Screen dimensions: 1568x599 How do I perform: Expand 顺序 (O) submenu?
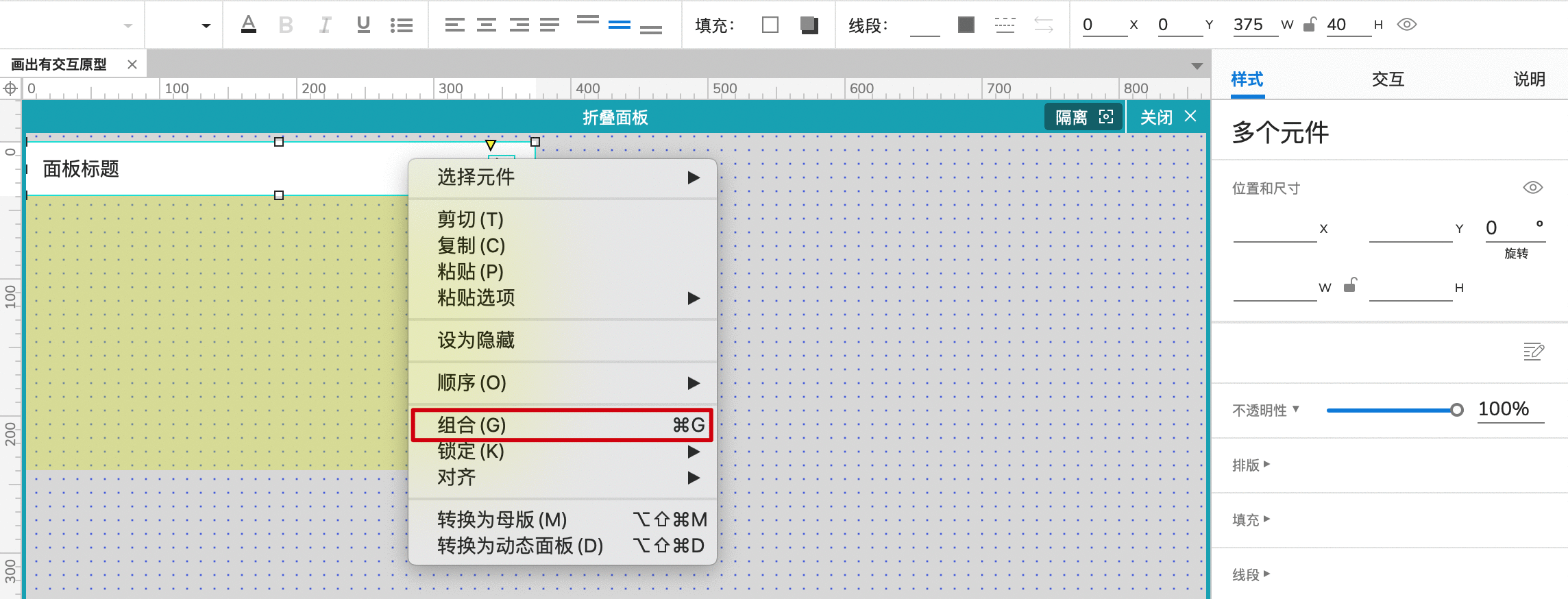point(563,382)
